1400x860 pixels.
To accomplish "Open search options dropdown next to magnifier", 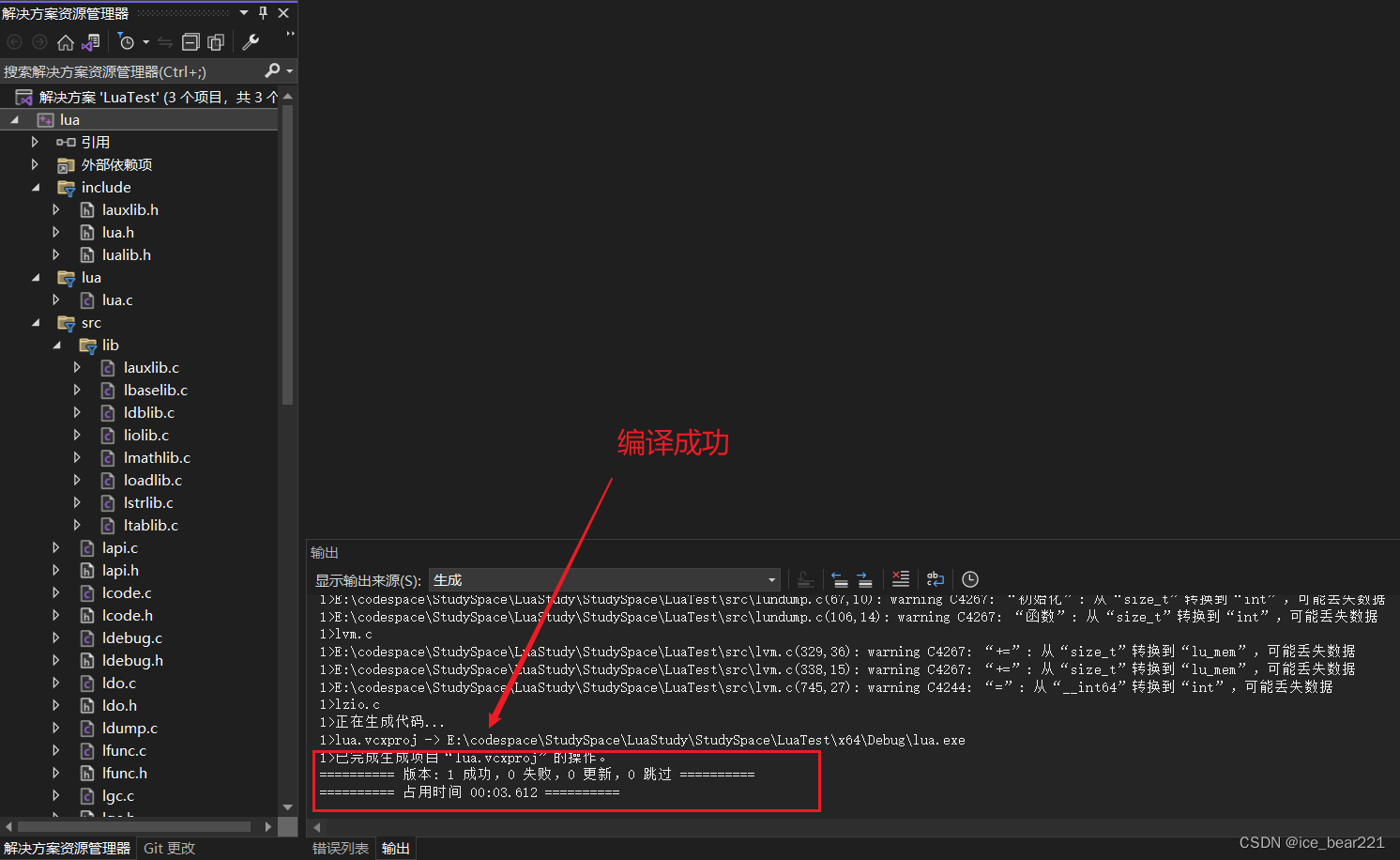I will click(x=290, y=71).
